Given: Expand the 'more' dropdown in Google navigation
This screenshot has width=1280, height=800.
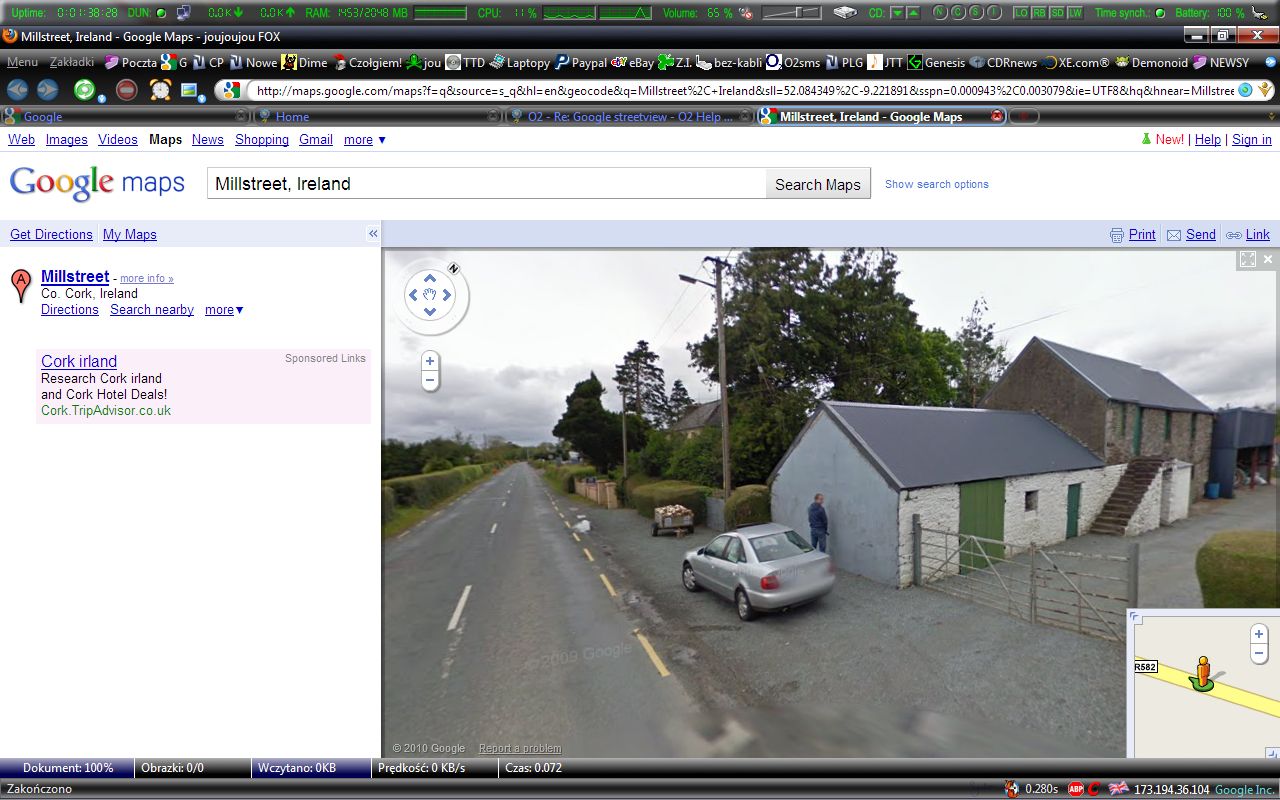Looking at the screenshot, I should (365, 140).
